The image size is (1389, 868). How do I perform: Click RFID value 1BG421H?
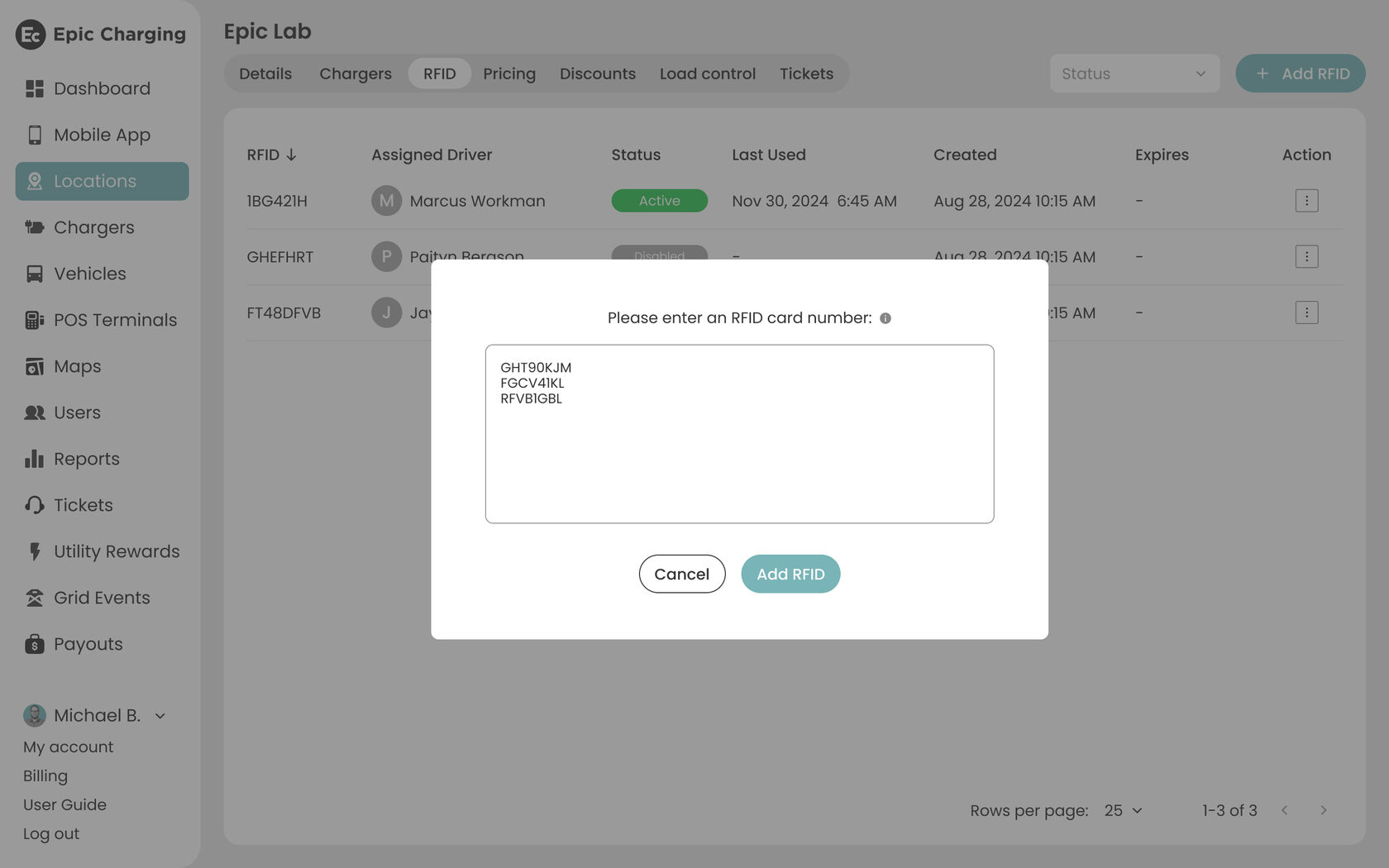[277, 201]
